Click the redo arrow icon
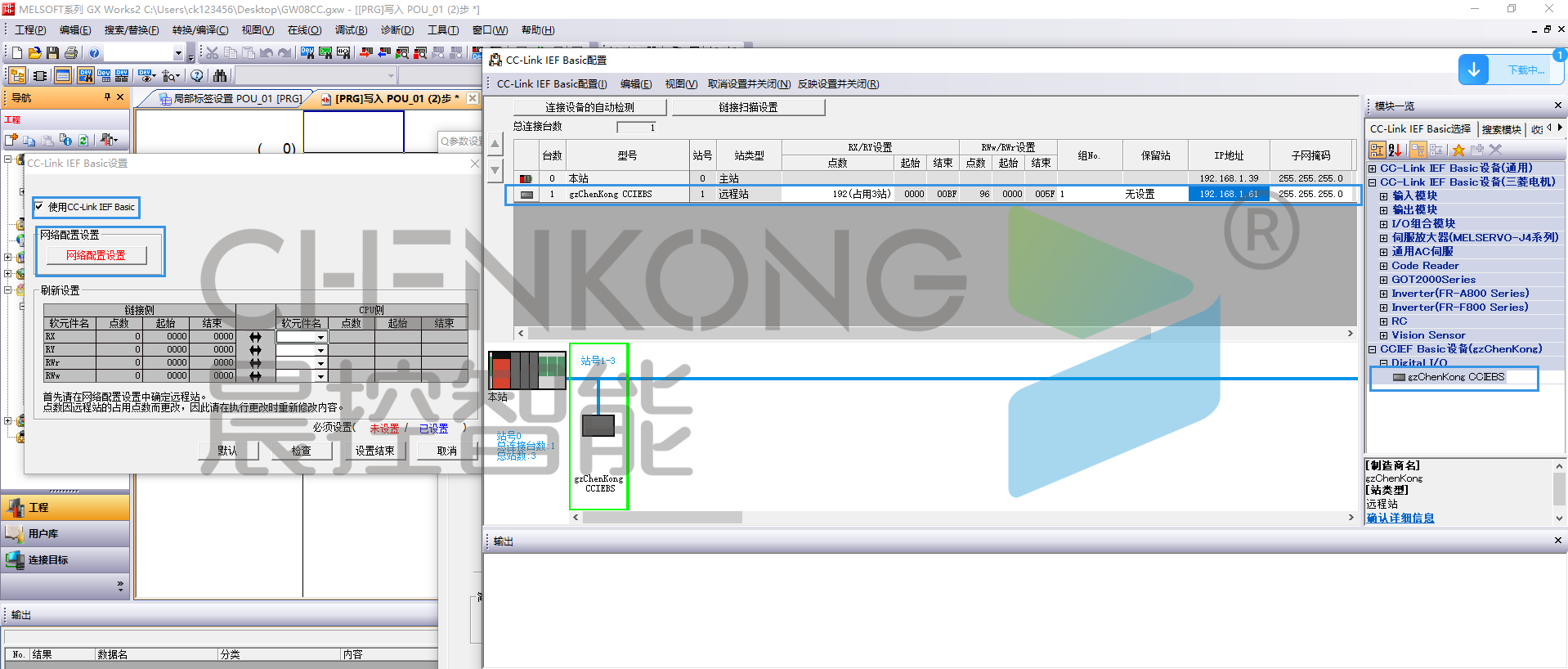Viewport: 1568px width, 669px height. 284,53
